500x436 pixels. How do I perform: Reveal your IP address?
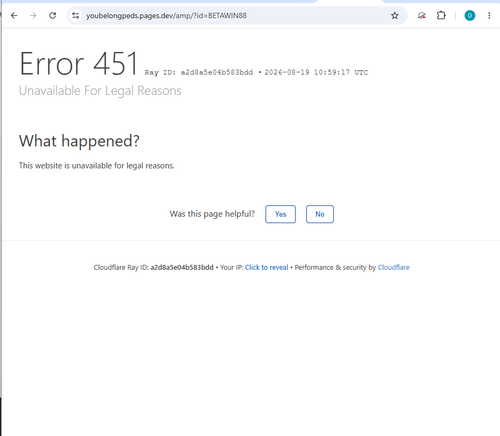(x=266, y=267)
